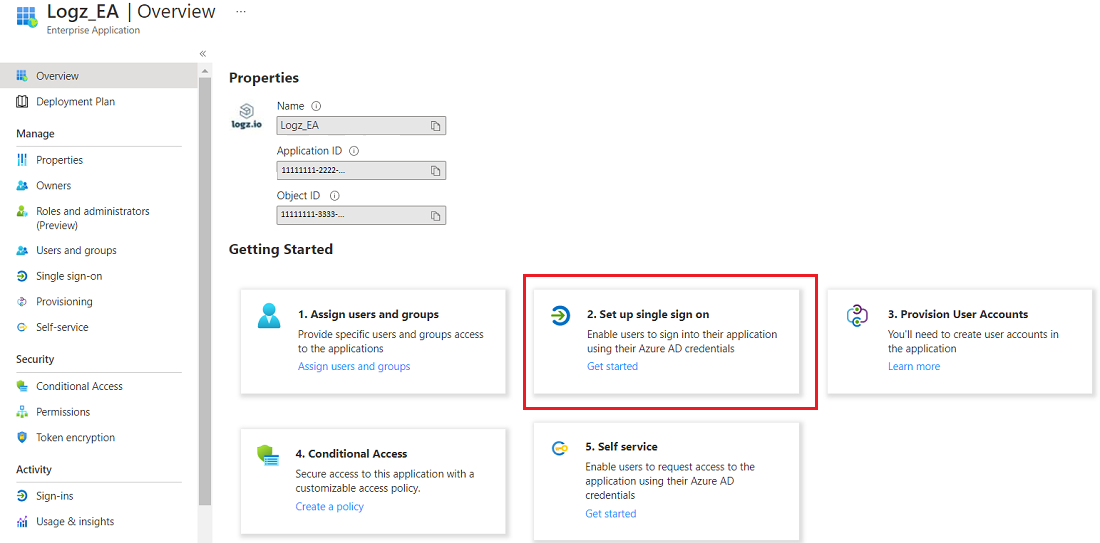Viewport: 1100px width, 543px height.
Task: Click the Create a policy link
Action: [330, 507]
